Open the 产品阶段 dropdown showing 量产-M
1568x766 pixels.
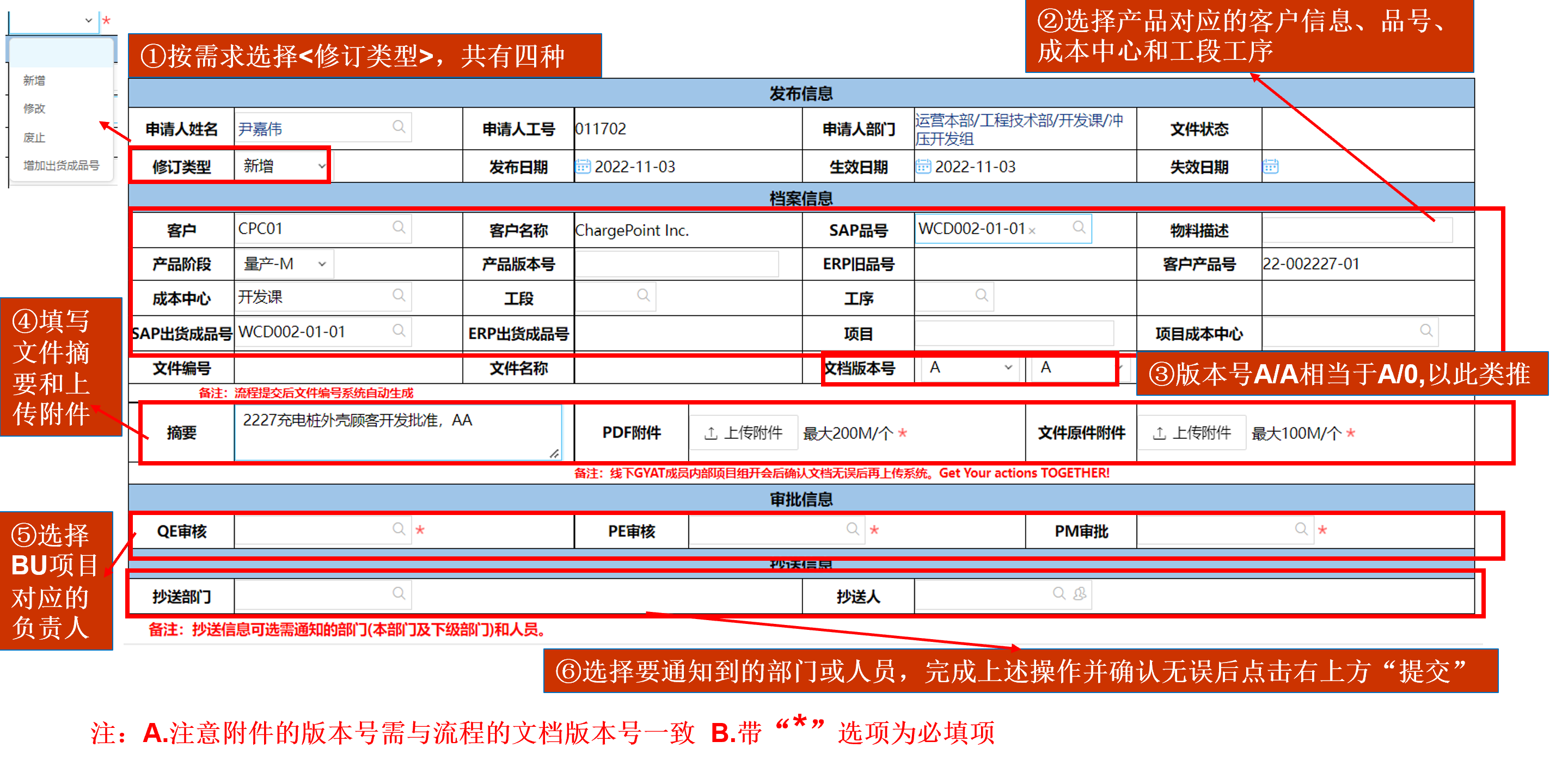point(284,263)
